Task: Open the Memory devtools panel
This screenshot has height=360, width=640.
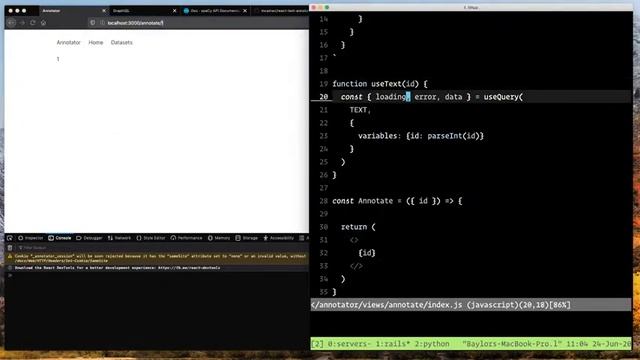Action: 219,238
